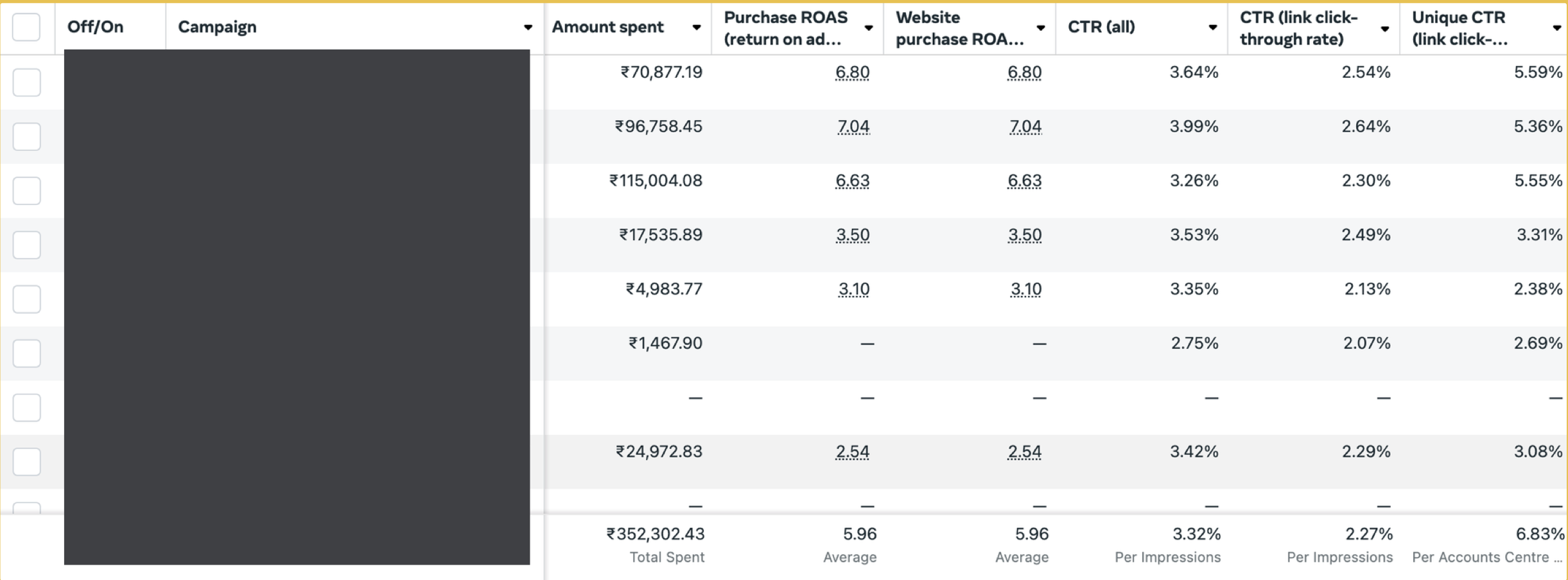This screenshot has width=1568, height=580.
Task: Click the Campaign column header label
Action: tap(217, 27)
